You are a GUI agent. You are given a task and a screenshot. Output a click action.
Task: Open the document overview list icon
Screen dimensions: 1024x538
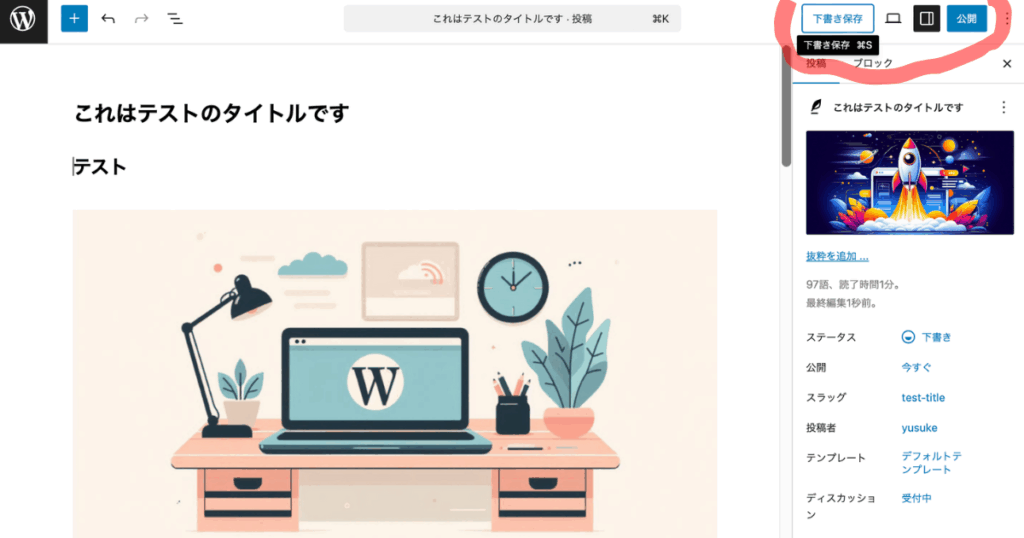coord(175,18)
